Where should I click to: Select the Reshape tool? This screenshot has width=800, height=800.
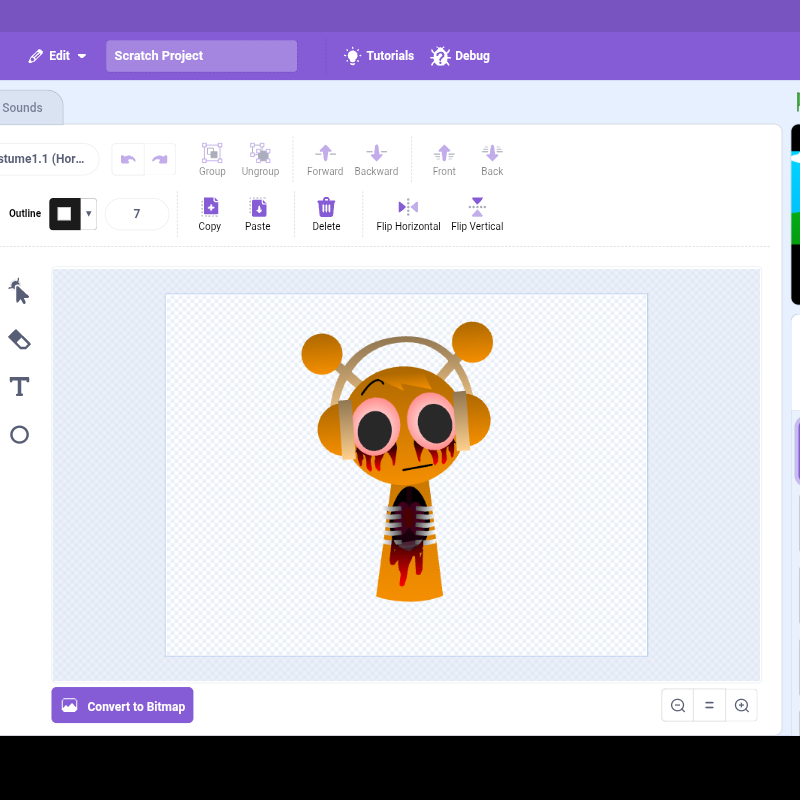coord(19,291)
